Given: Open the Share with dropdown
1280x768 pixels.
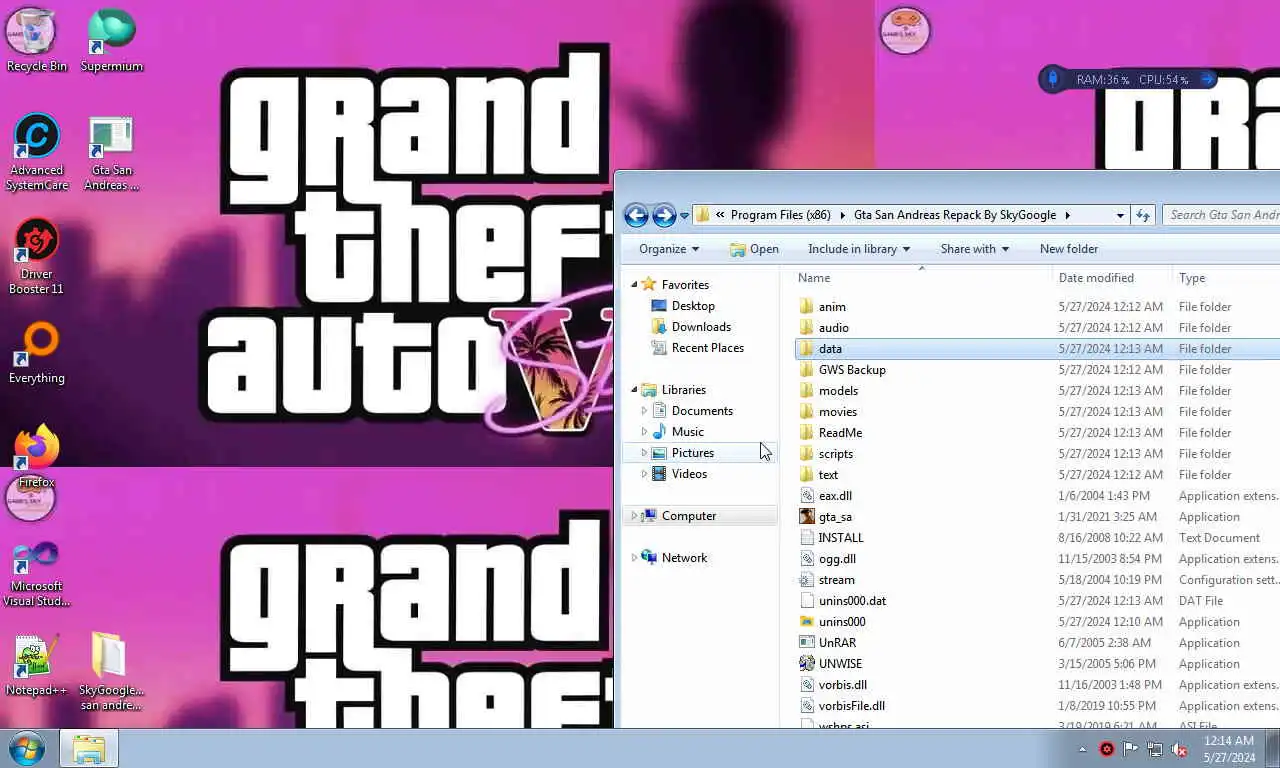Looking at the screenshot, I should click(975, 249).
